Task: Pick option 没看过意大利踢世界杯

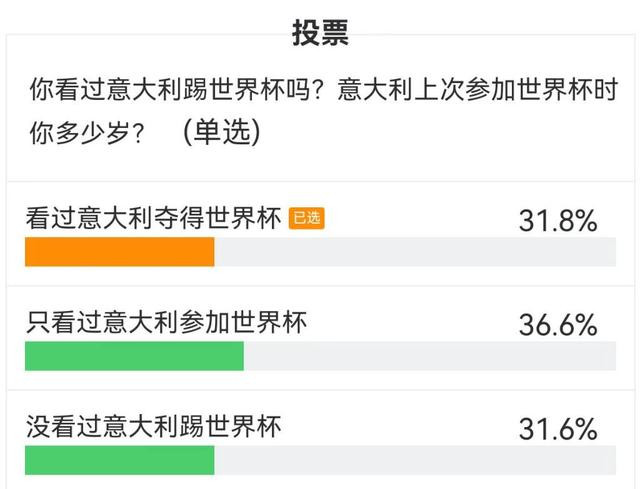Action: pos(154,427)
